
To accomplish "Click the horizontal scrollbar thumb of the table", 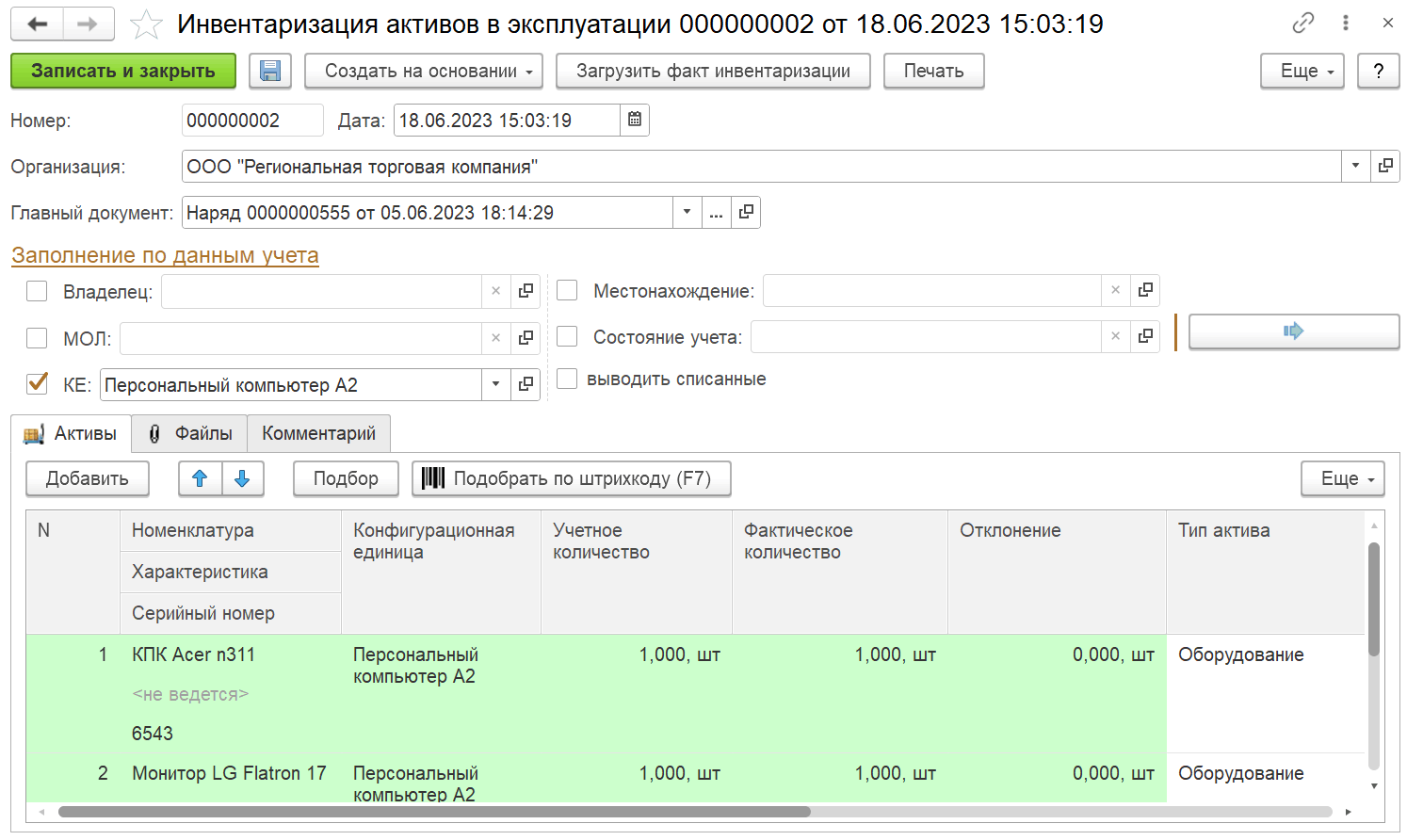I will 434,812.
